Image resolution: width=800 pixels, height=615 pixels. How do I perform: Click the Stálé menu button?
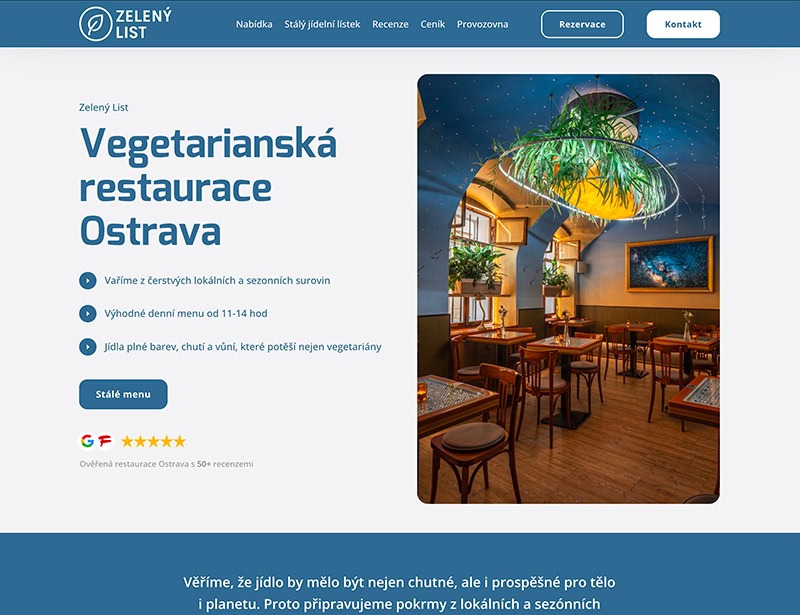click(x=123, y=394)
